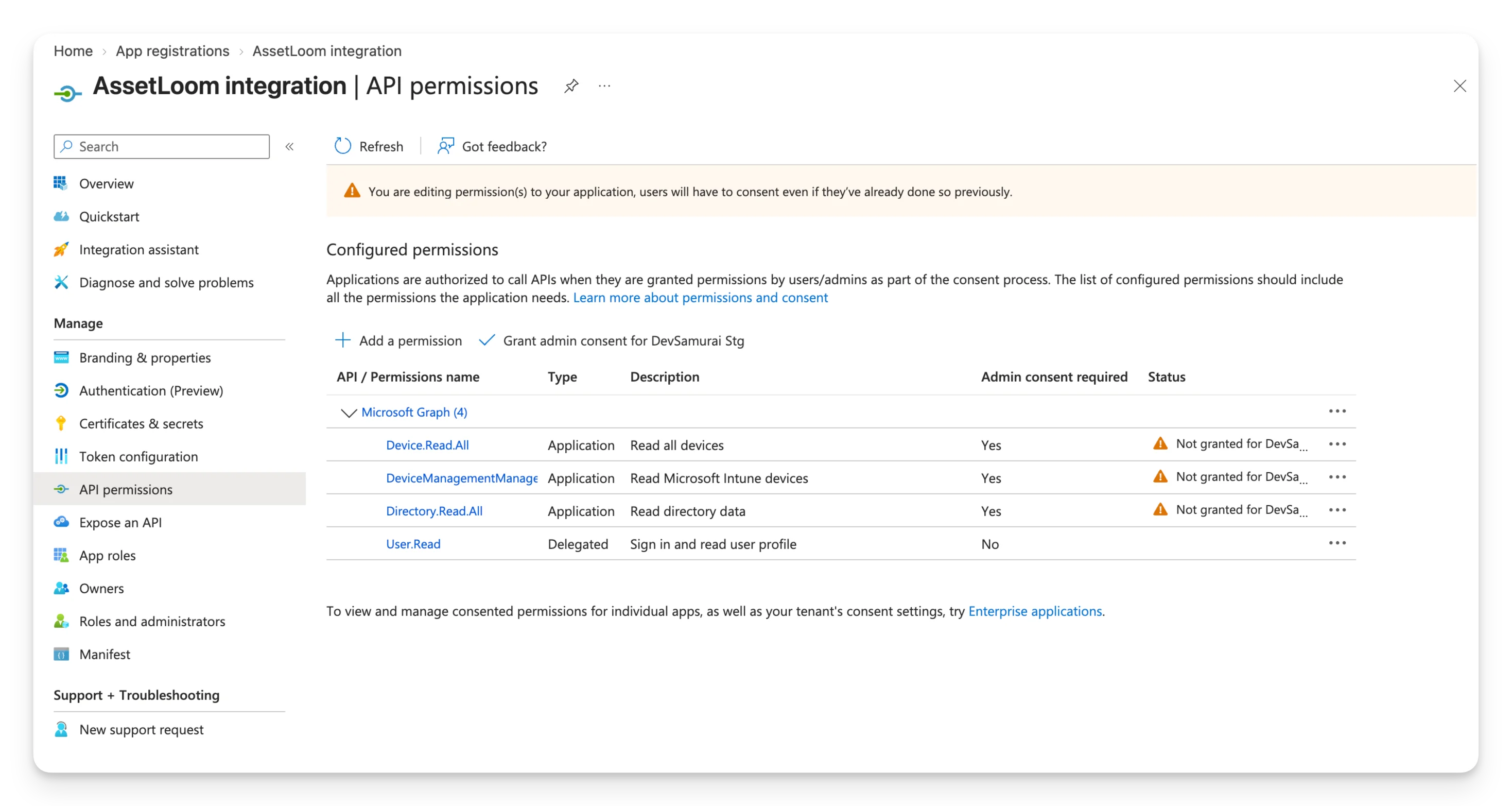Grant admin consent for DevSamurai Stg
The width and height of the screenshot is (1512, 806).
(x=612, y=340)
